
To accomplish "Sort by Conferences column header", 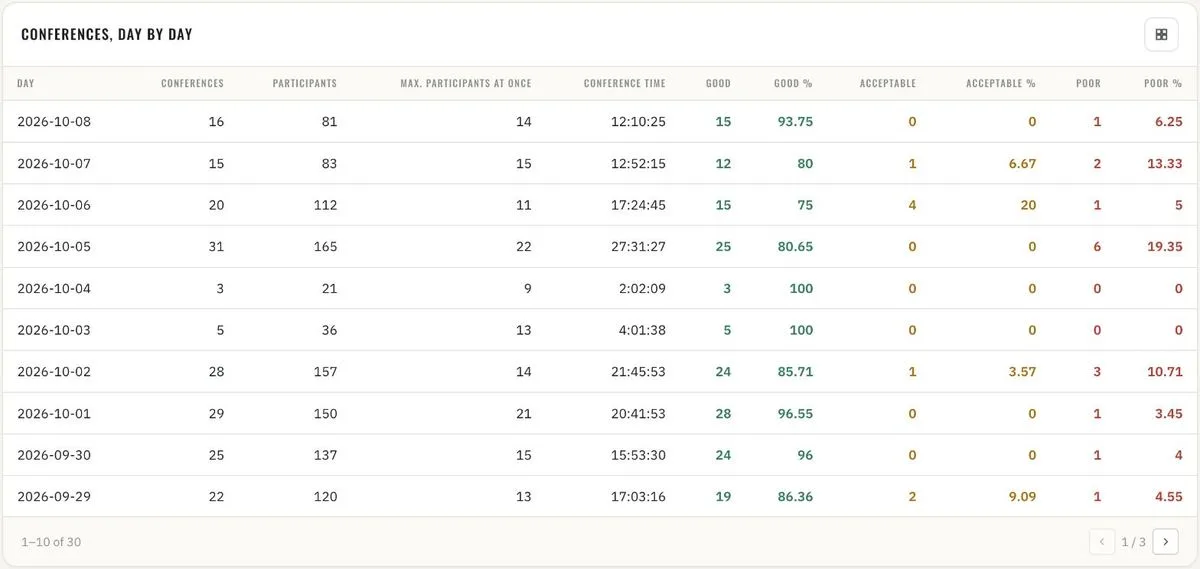I will (192, 83).
